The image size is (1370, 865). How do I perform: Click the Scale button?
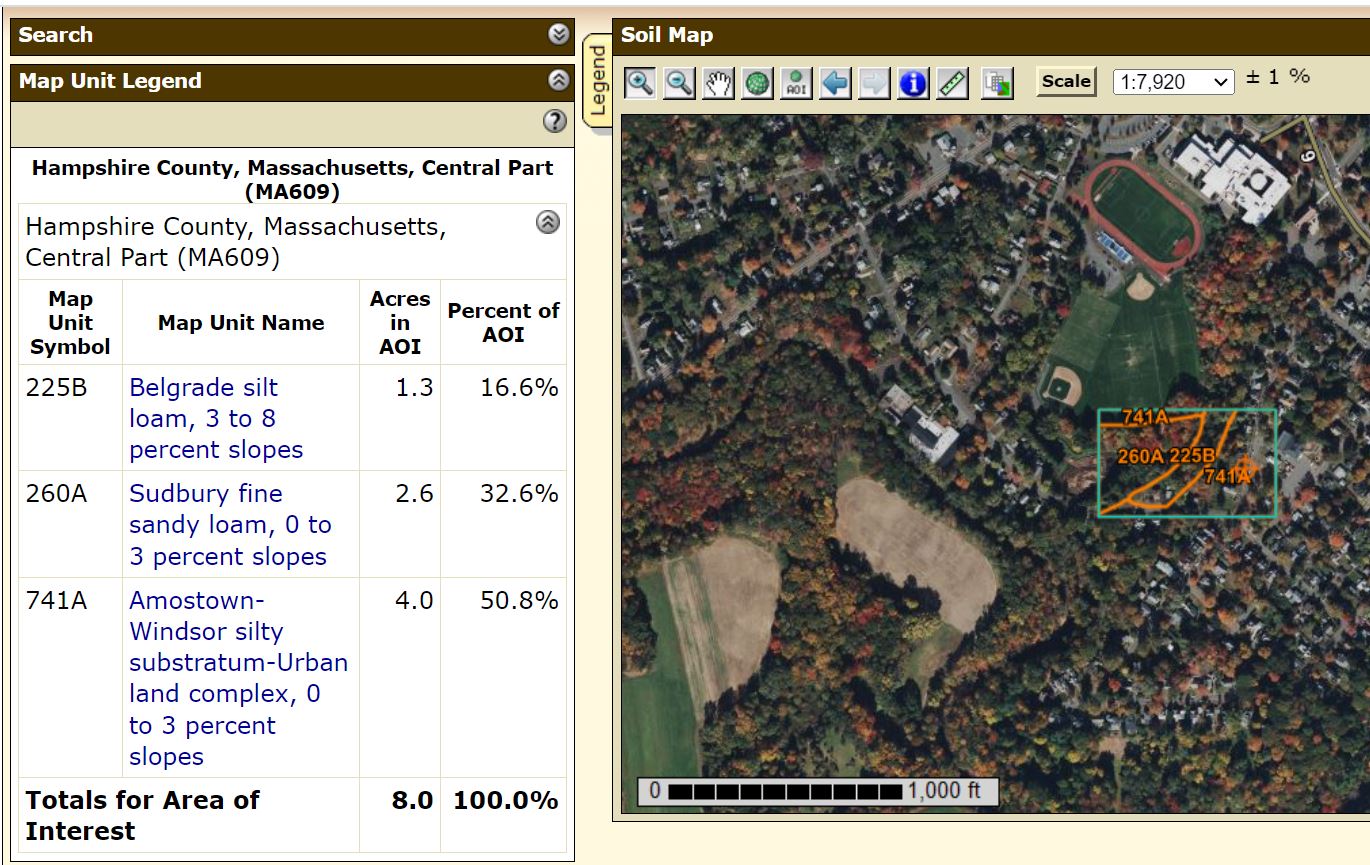pyautogui.click(x=1066, y=81)
